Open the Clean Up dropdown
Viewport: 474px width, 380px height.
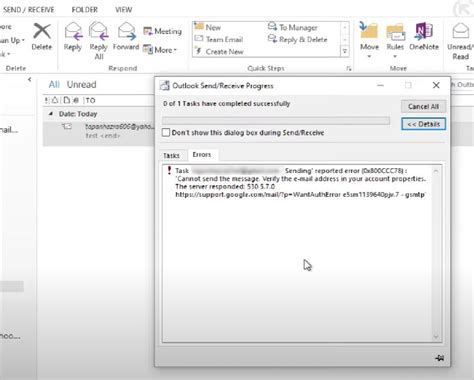tap(12, 40)
